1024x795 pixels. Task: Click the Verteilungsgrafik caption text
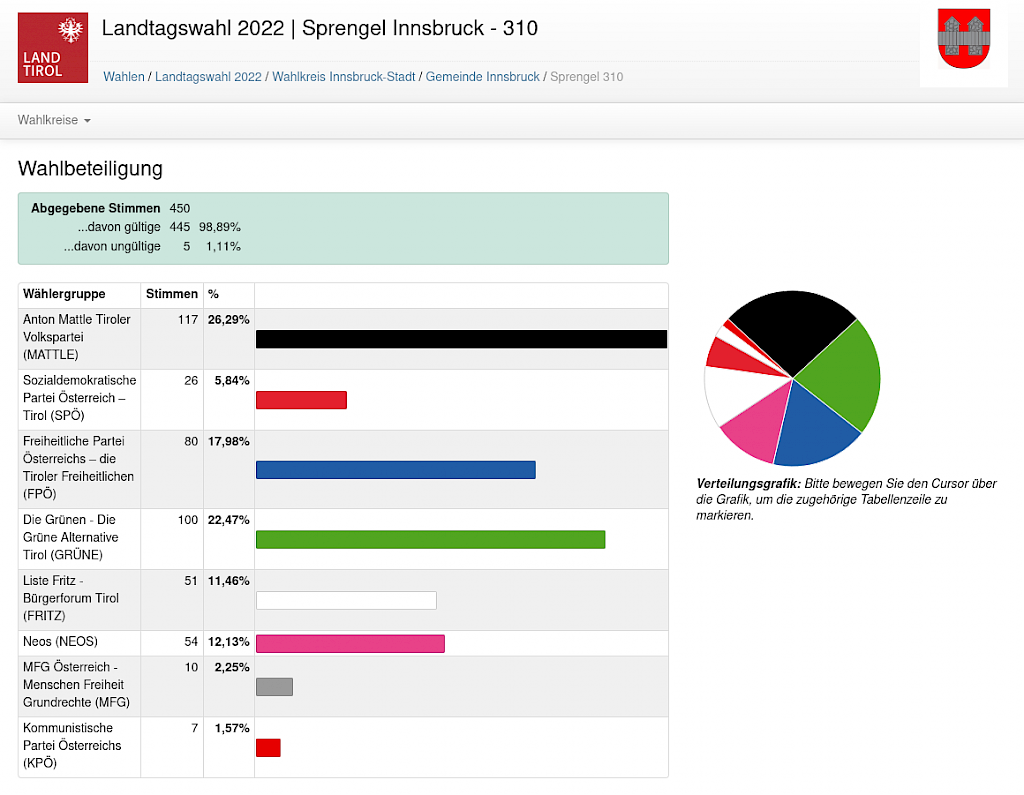tap(846, 499)
